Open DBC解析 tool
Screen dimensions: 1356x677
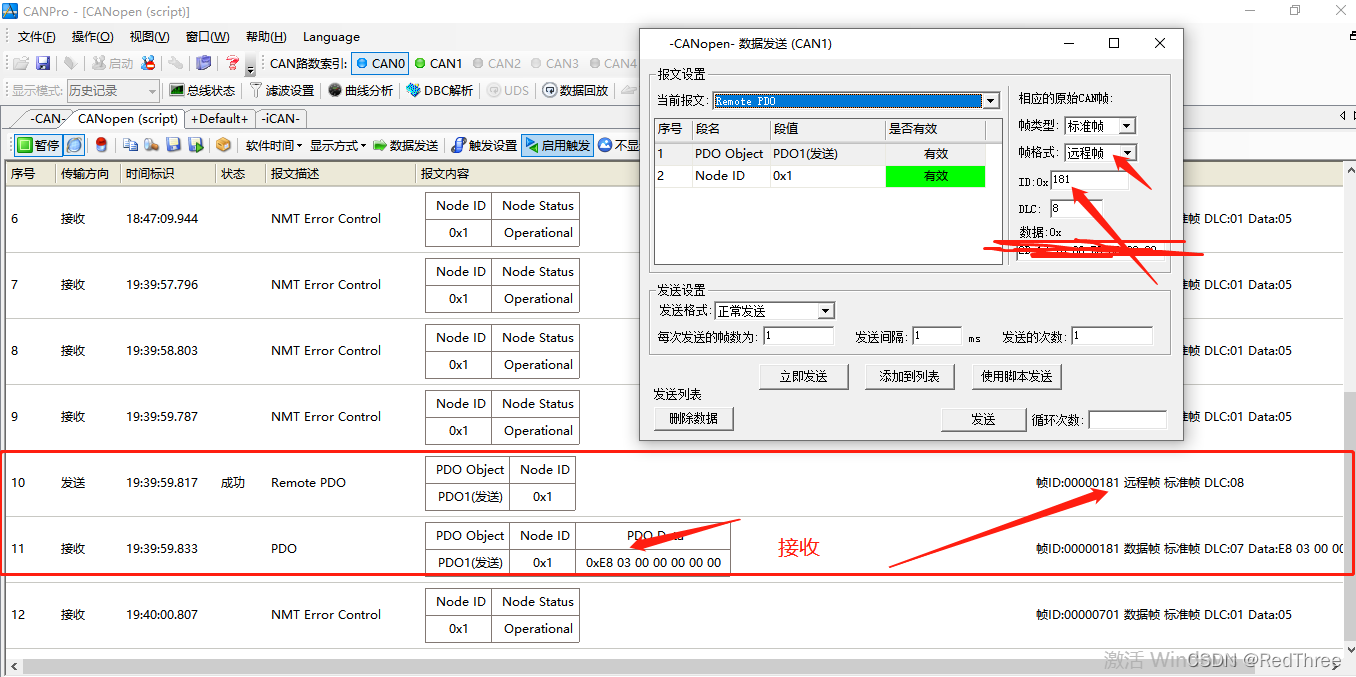click(440, 90)
